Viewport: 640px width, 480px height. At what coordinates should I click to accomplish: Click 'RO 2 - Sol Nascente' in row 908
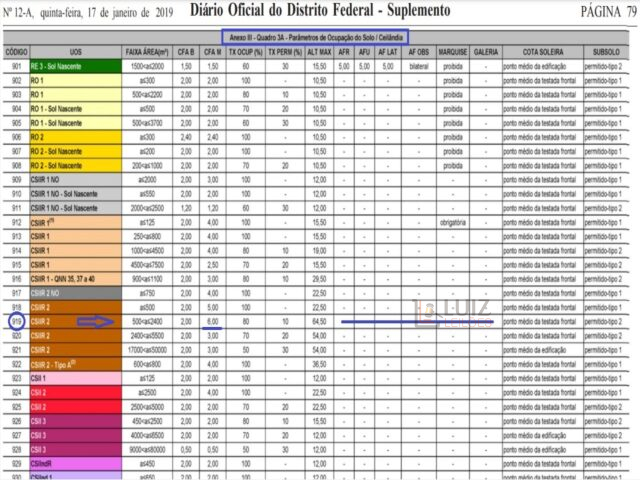[x=76, y=166]
